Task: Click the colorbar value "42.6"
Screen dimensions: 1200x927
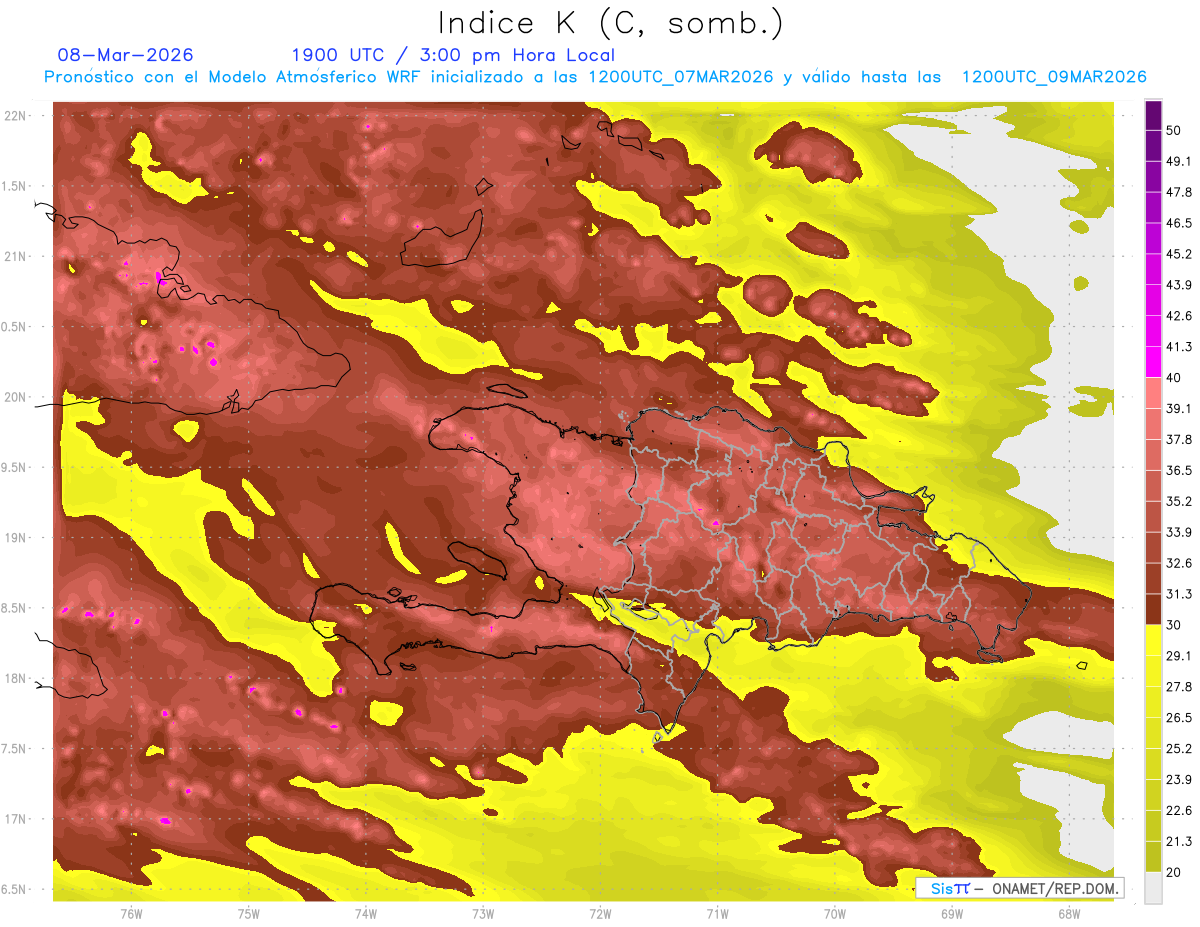Action: click(1179, 316)
